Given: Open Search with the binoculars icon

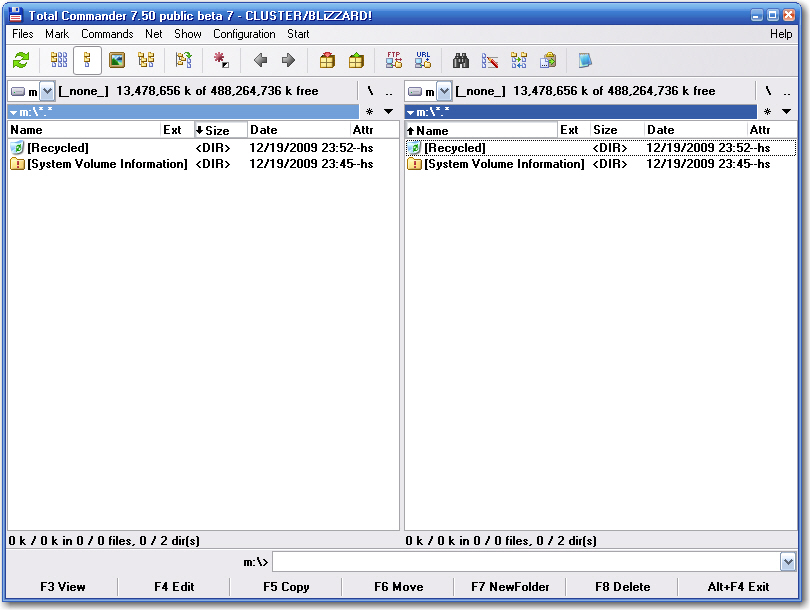Looking at the screenshot, I should click(x=461, y=61).
